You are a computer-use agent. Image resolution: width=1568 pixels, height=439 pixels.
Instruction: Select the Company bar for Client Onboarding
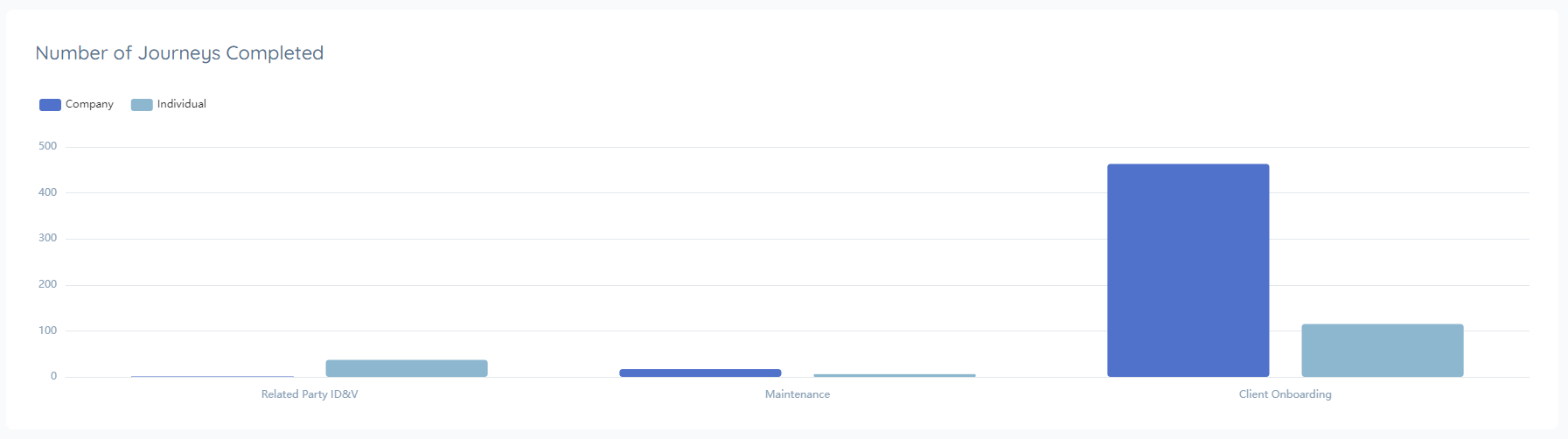[1188, 270]
